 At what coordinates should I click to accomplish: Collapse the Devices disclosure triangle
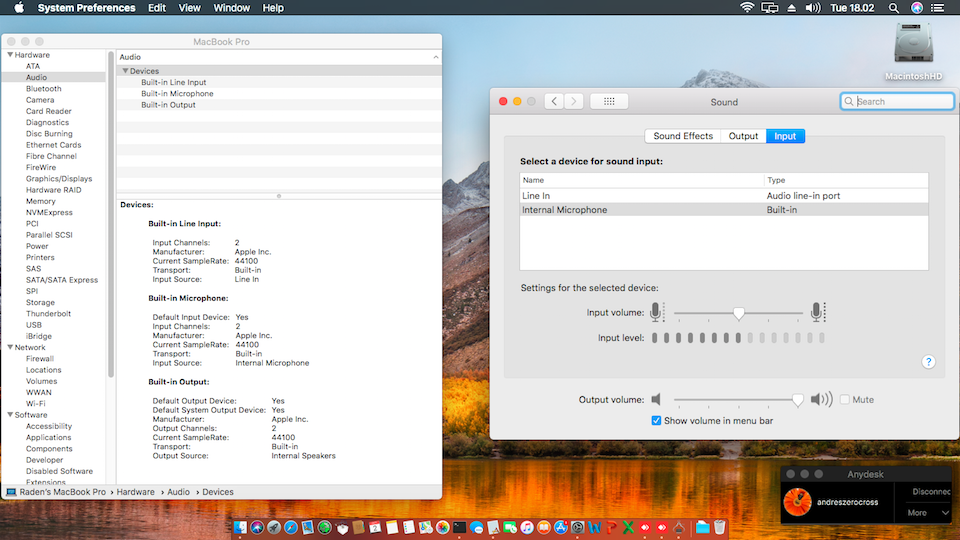125,71
